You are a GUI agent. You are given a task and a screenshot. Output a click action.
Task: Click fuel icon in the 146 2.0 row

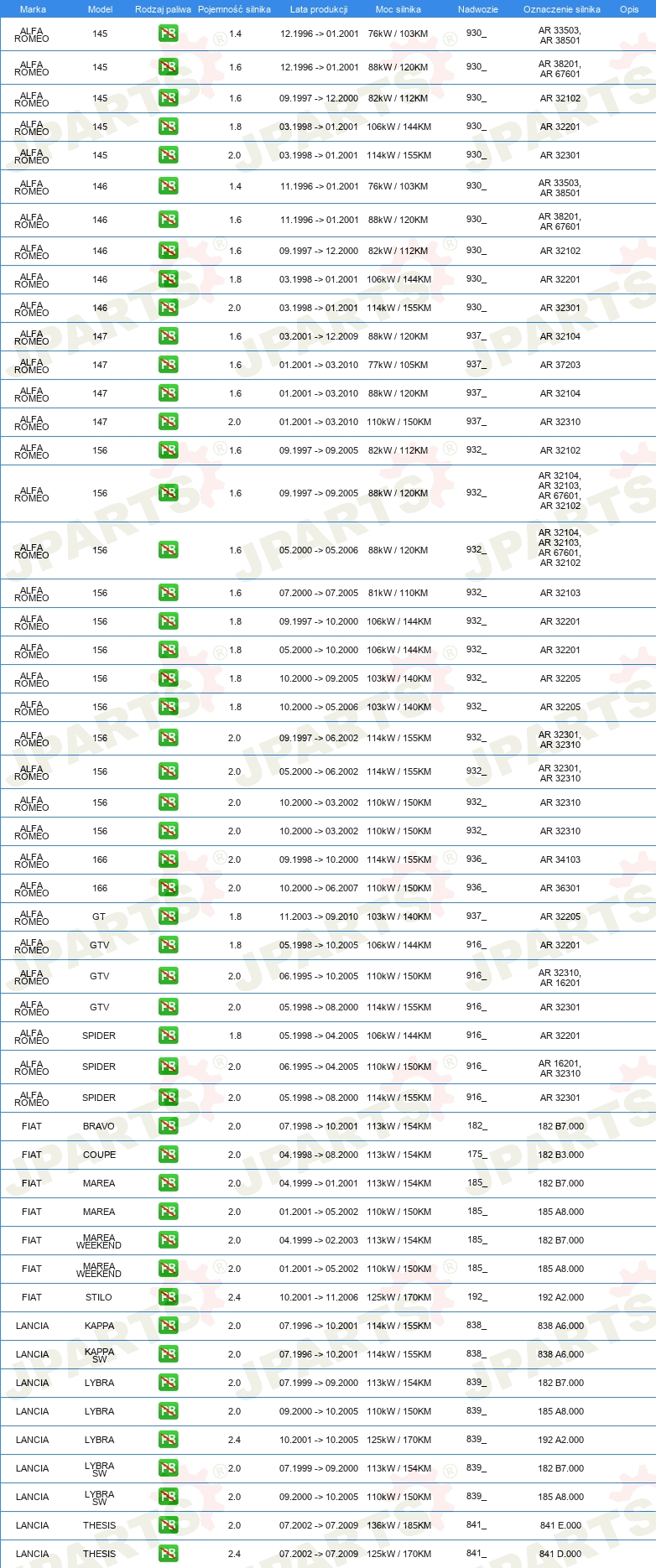point(168,308)
